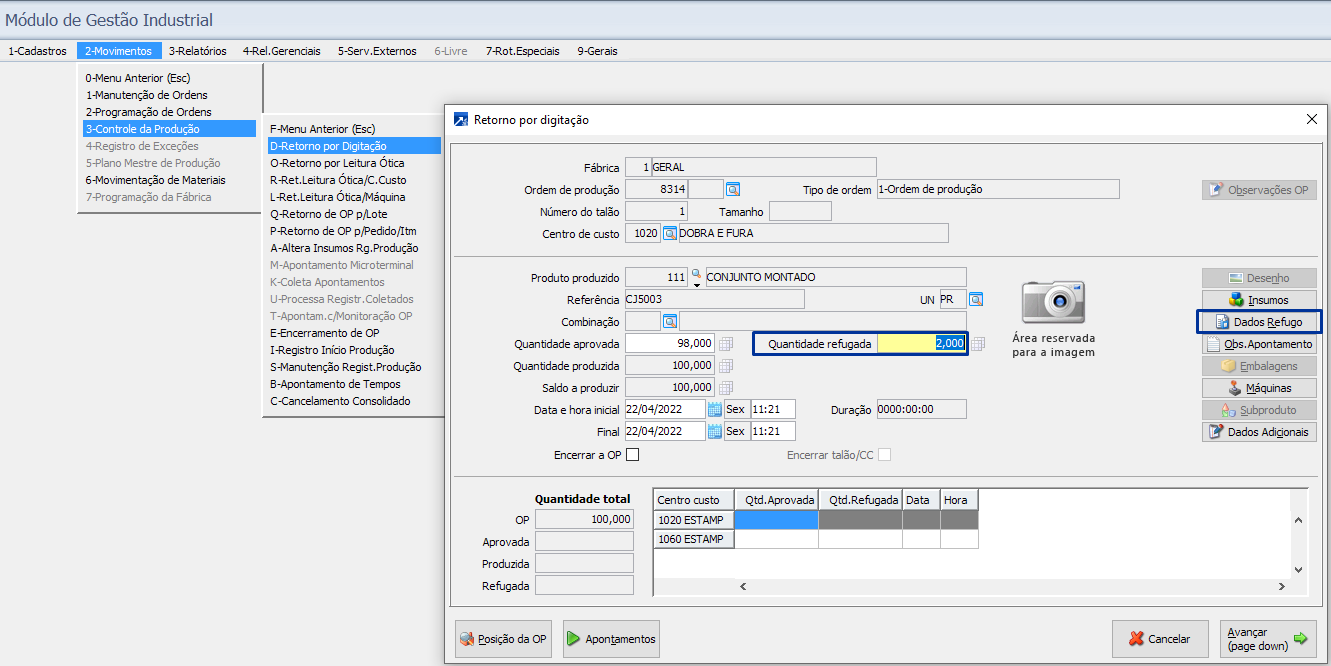Check the Encerrar a OP checkbox
This screenshot has width=1331, height=666.
click(x=632, y=455)
